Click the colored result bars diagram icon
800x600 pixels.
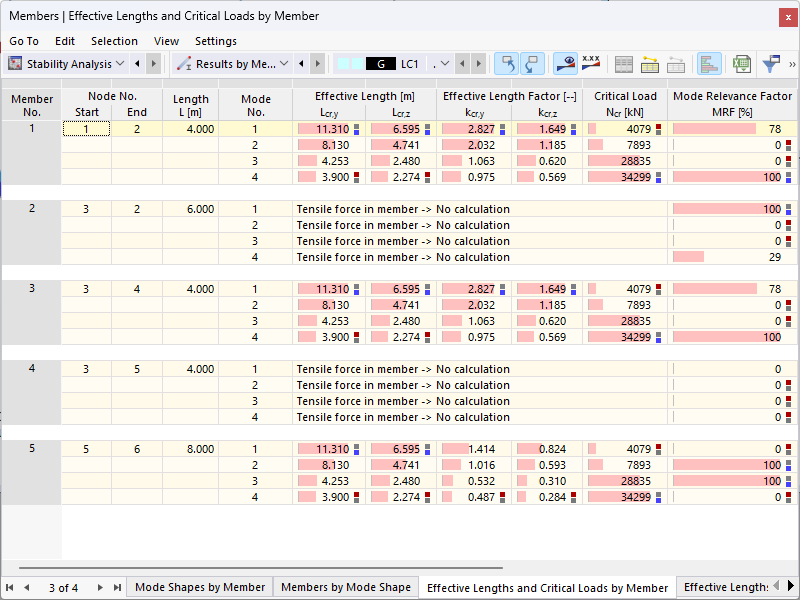(710, 63)
